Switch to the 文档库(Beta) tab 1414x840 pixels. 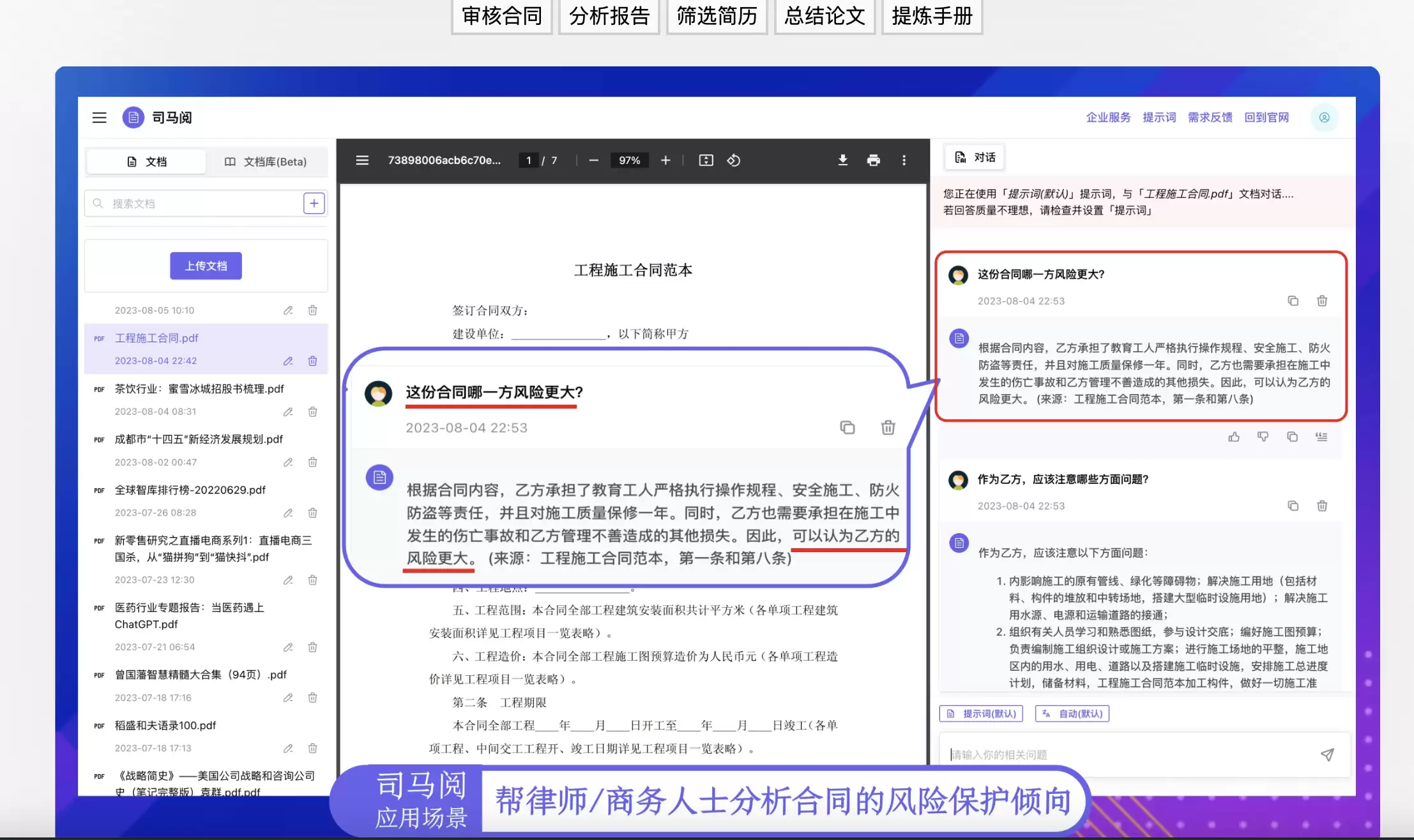coord(266,161)
